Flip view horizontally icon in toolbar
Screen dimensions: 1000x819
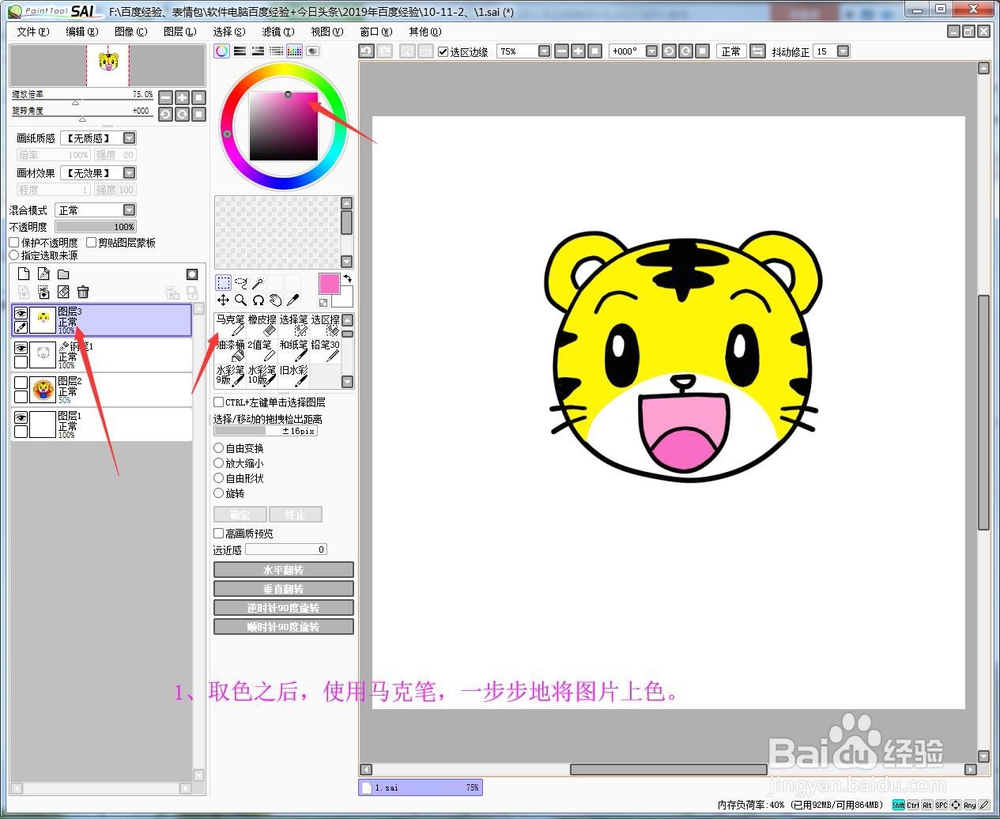click(x=757, y=51)
